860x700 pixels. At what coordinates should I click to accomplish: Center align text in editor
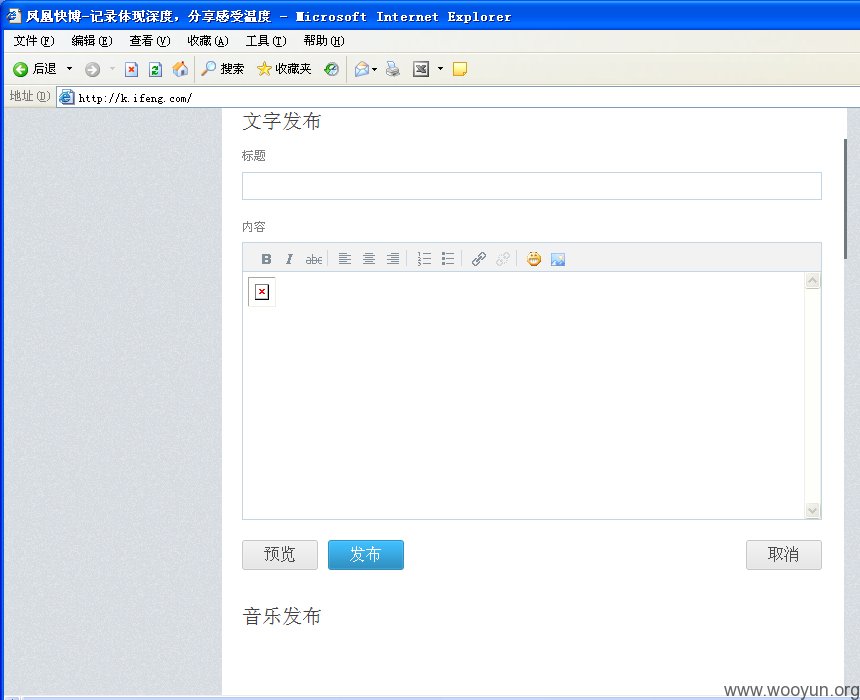point(369,259)
